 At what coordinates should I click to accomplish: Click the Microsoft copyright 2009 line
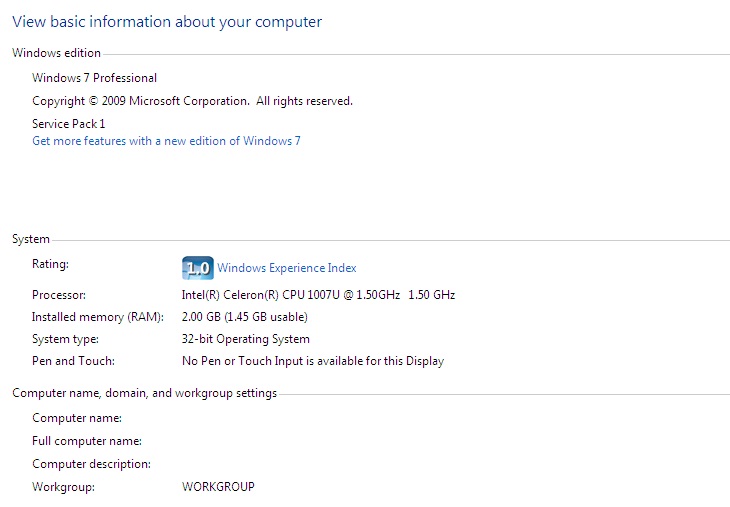click(192, 101)
